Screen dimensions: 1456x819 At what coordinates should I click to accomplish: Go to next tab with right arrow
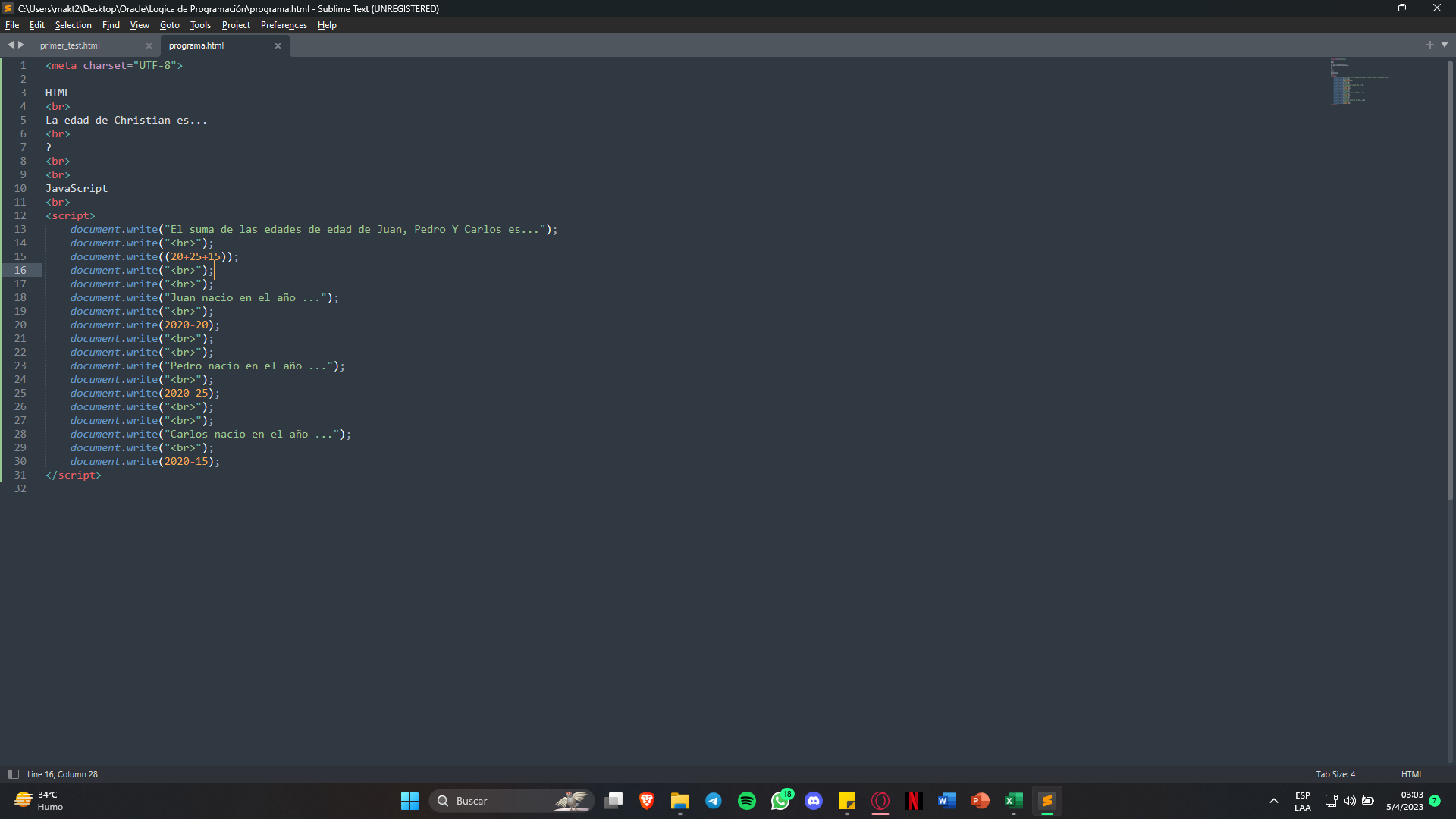21,45
